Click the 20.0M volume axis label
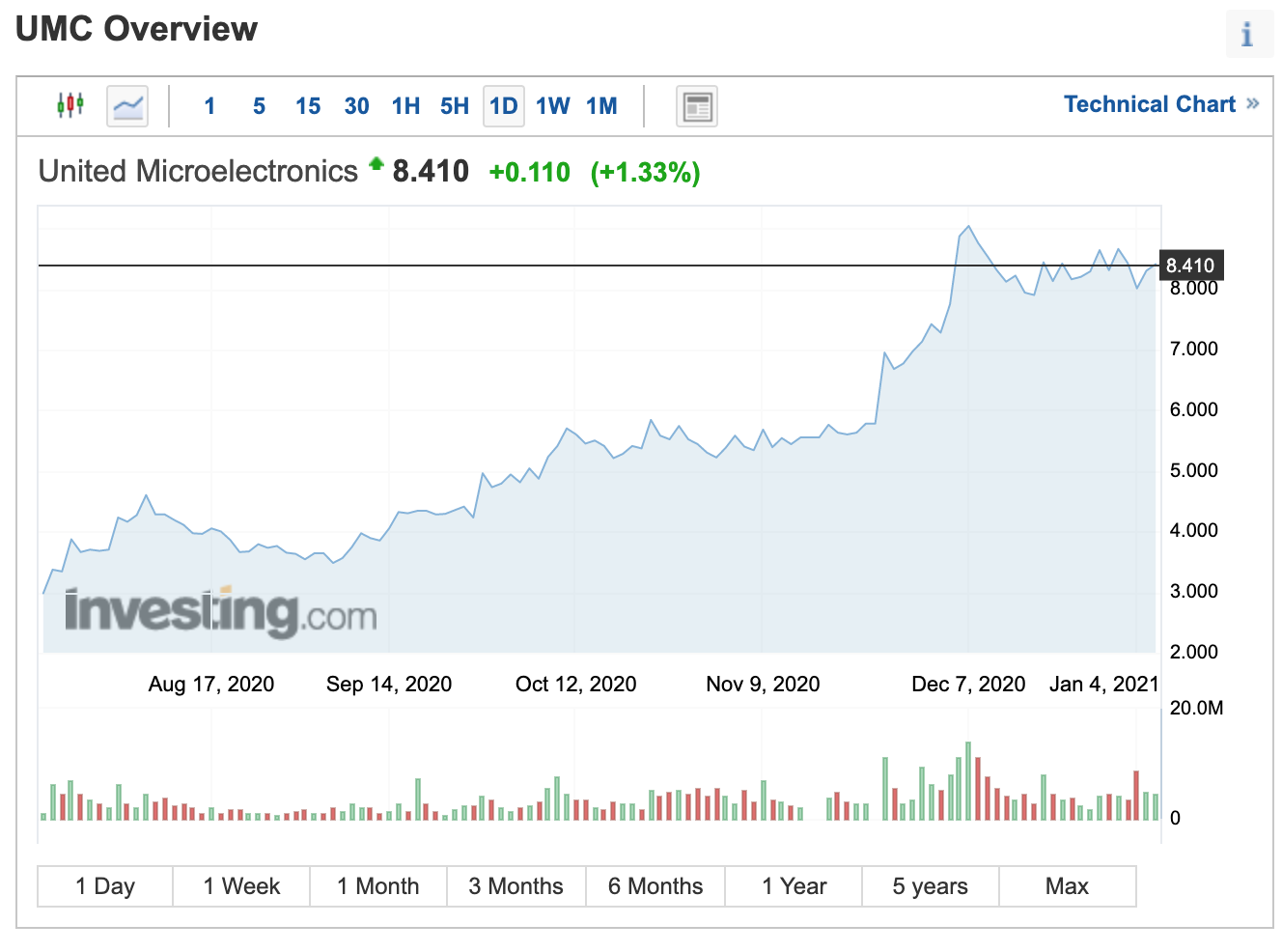The width and height of the screenshot is (1282, 952). [x=1197, y=708]
